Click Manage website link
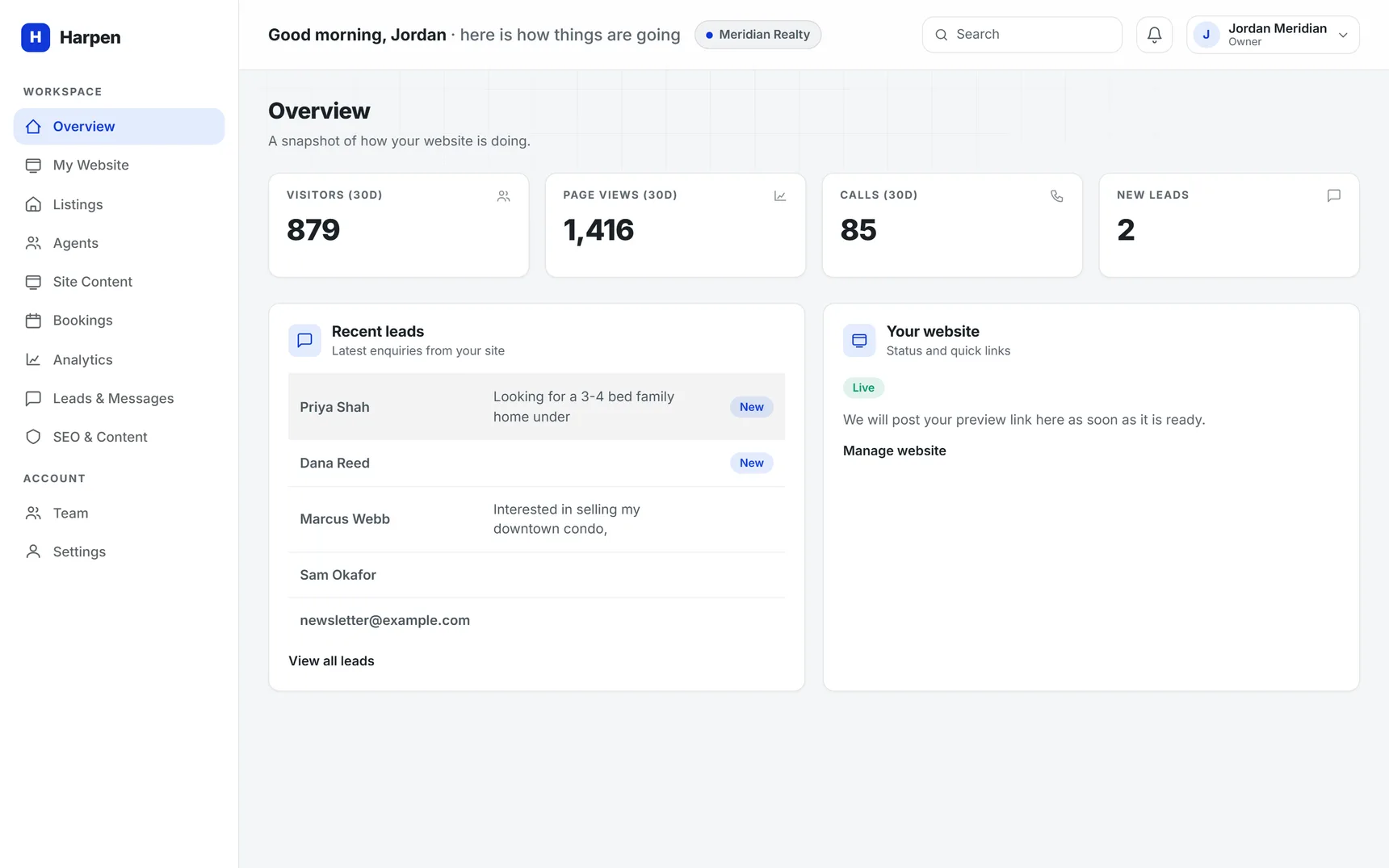This screenshot has height=868, width=1389. coord(894,451)
